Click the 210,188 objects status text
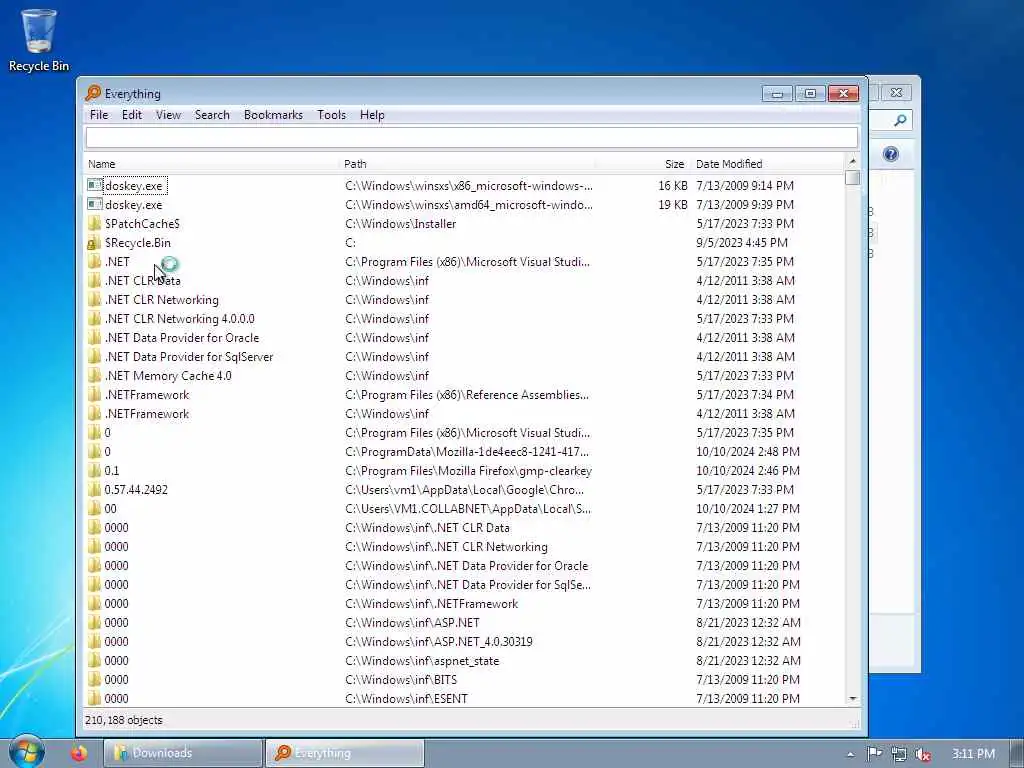 (x=123, y=720)
